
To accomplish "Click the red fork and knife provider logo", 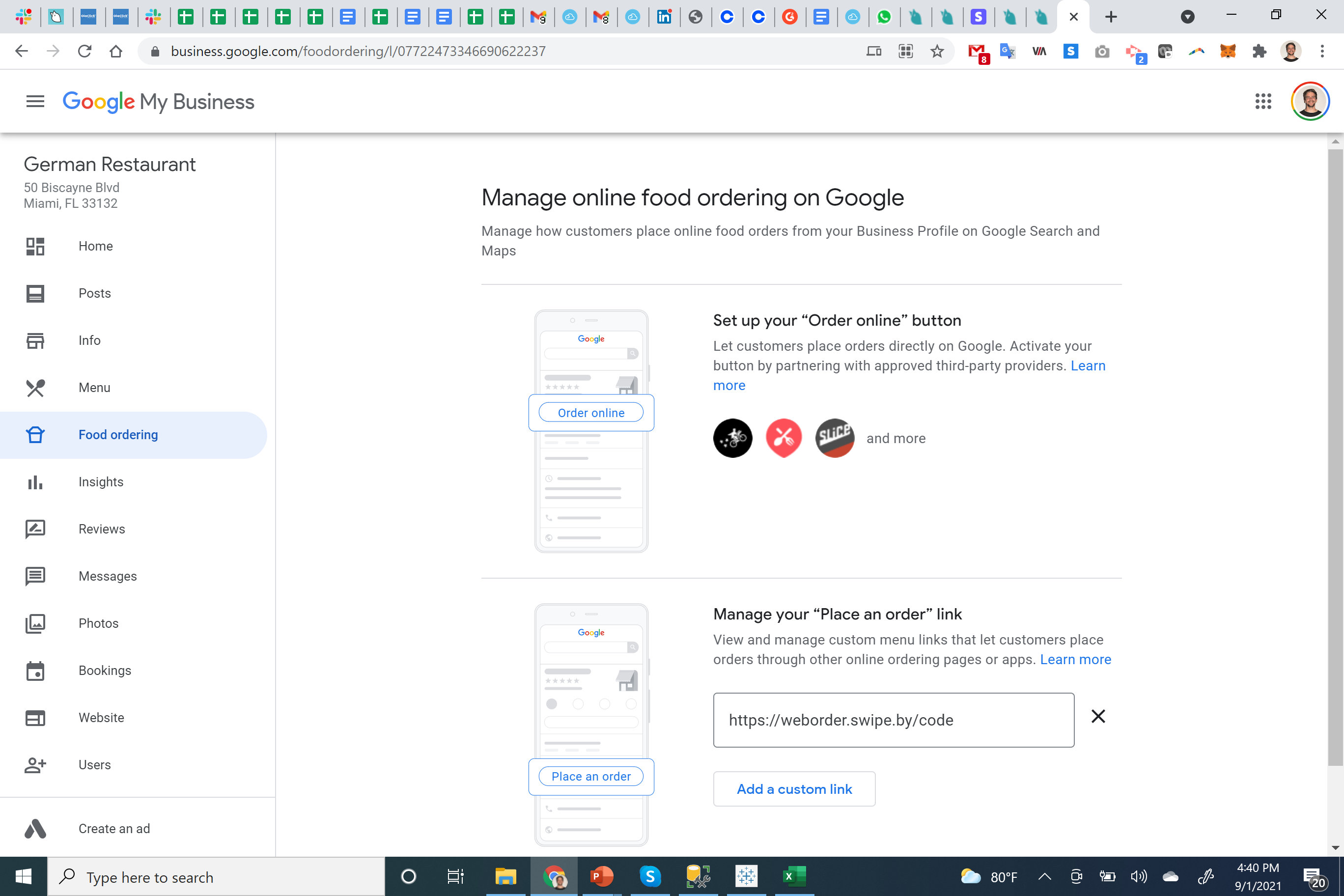I will (x=784, y=438).
